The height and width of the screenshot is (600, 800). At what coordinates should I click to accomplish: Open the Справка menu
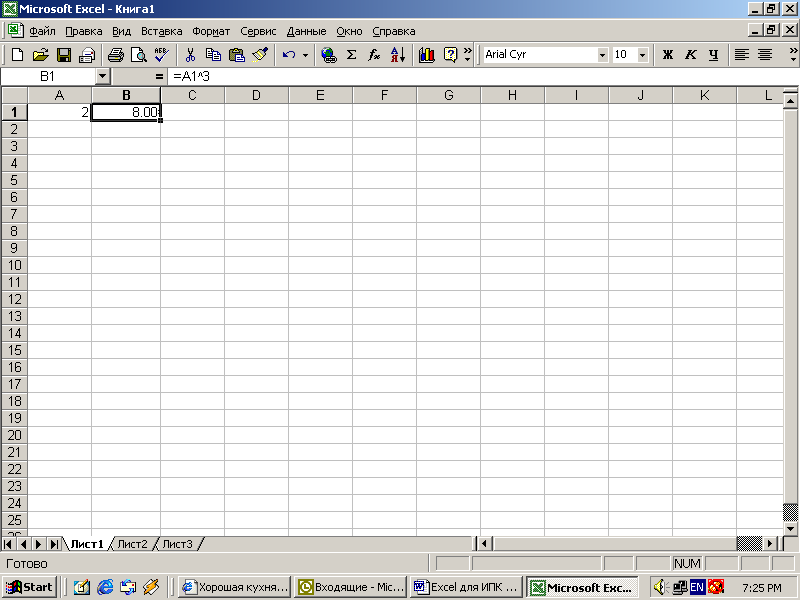point(393,31)
